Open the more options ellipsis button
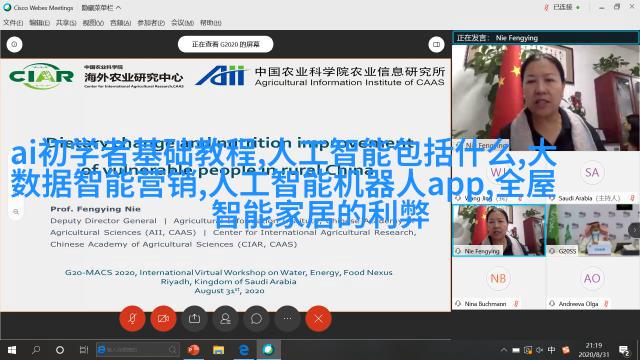This screenshot has height=360, width=640. point(287,319)
